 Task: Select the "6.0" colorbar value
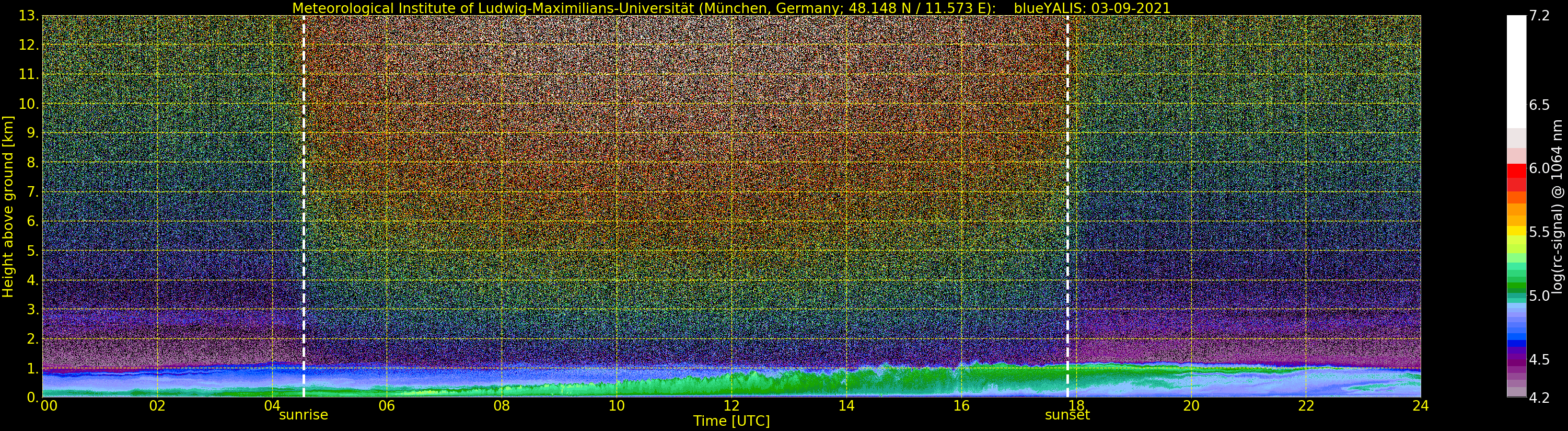point(1539,169)
